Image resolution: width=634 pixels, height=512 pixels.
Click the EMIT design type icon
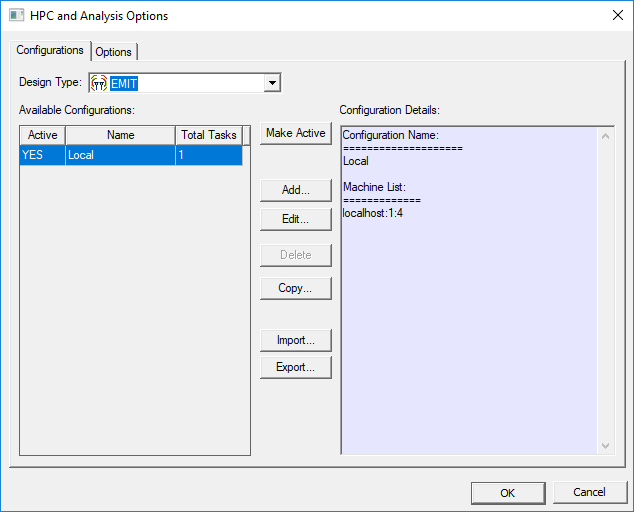click(99, 83)
